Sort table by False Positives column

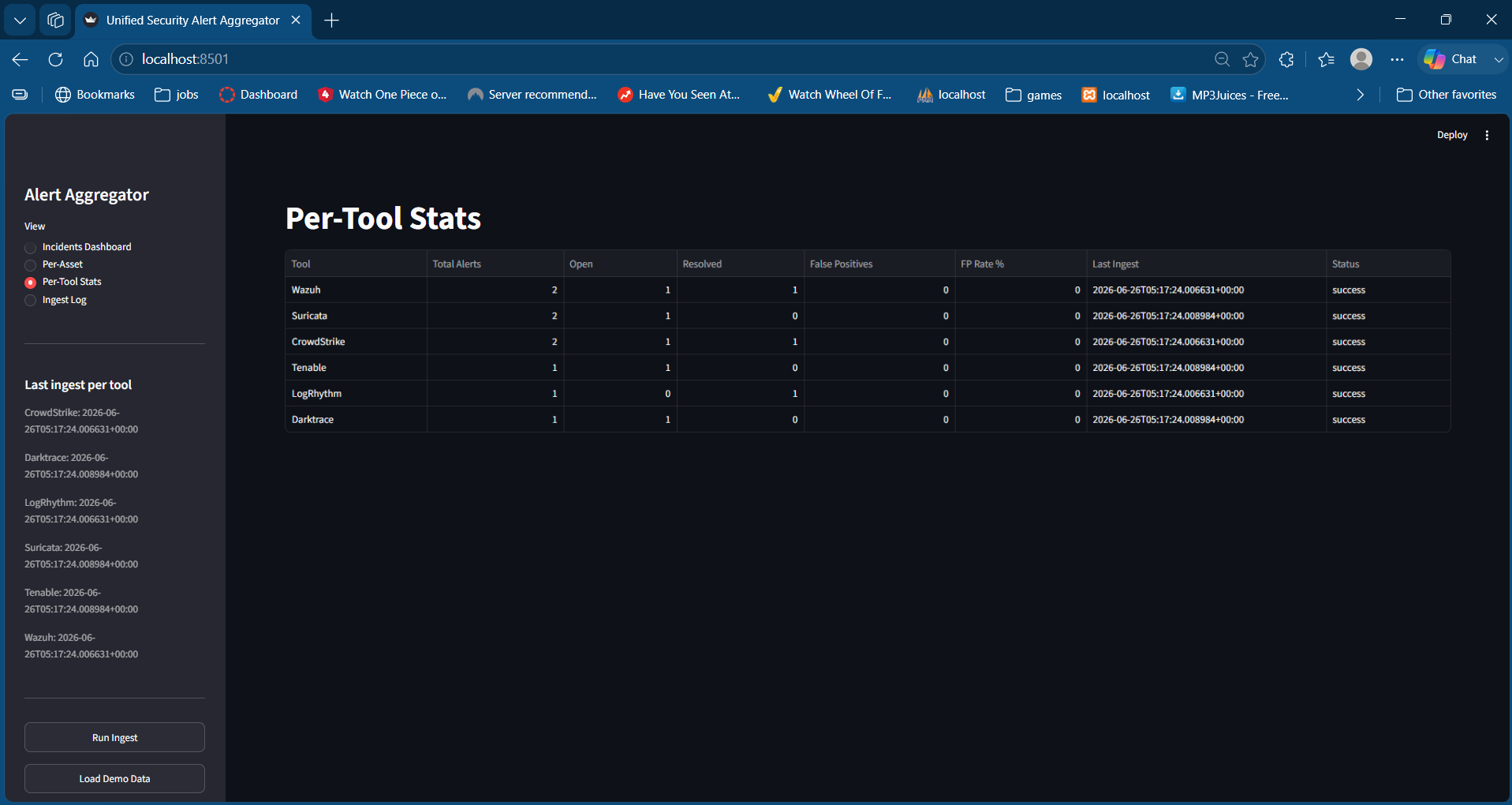(x=879, y=264)
